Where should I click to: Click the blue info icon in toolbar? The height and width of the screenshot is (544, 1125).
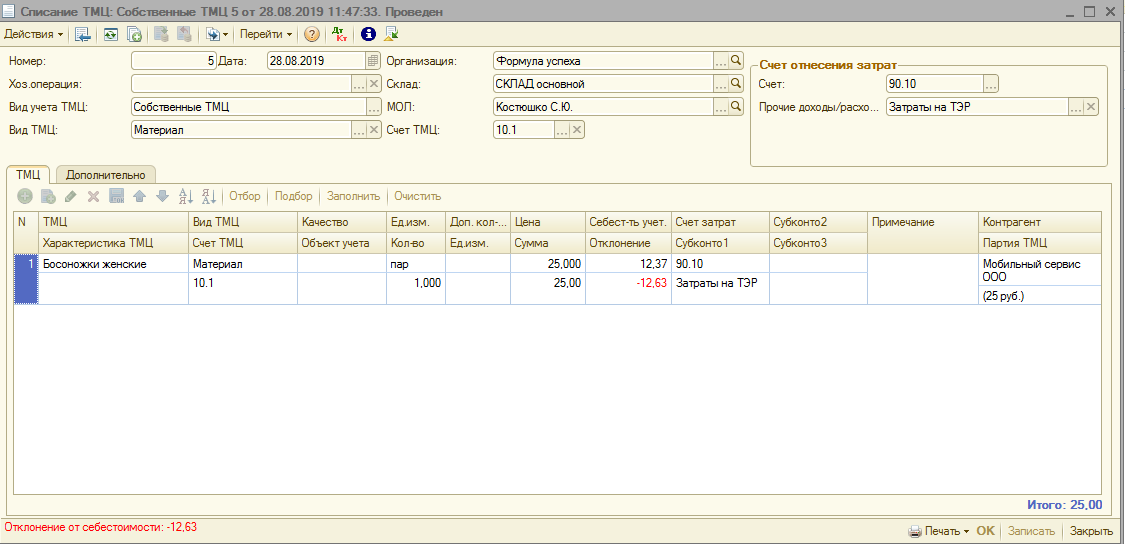coord(367,34)
